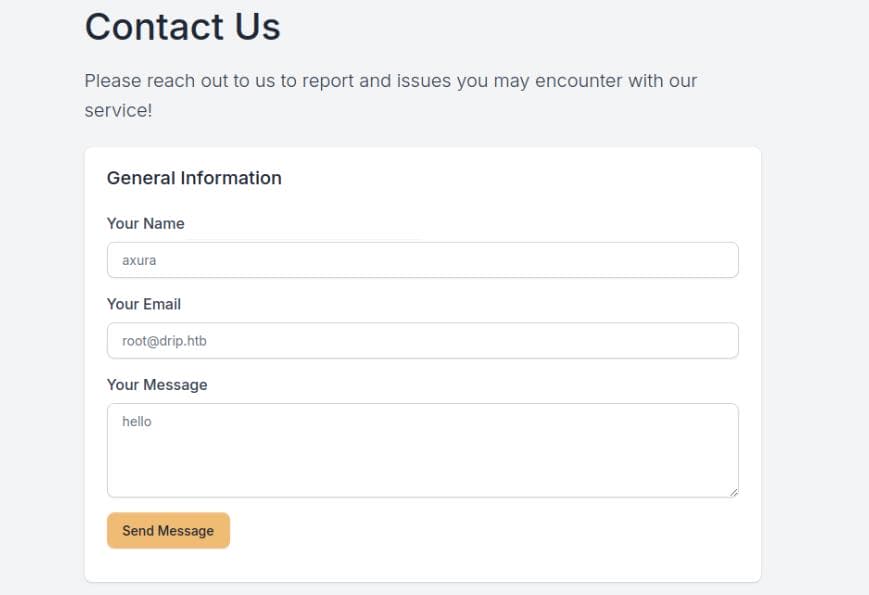Screen dimensions: 869x595
Task: Click the Your Name label
Action: point(146,224)
